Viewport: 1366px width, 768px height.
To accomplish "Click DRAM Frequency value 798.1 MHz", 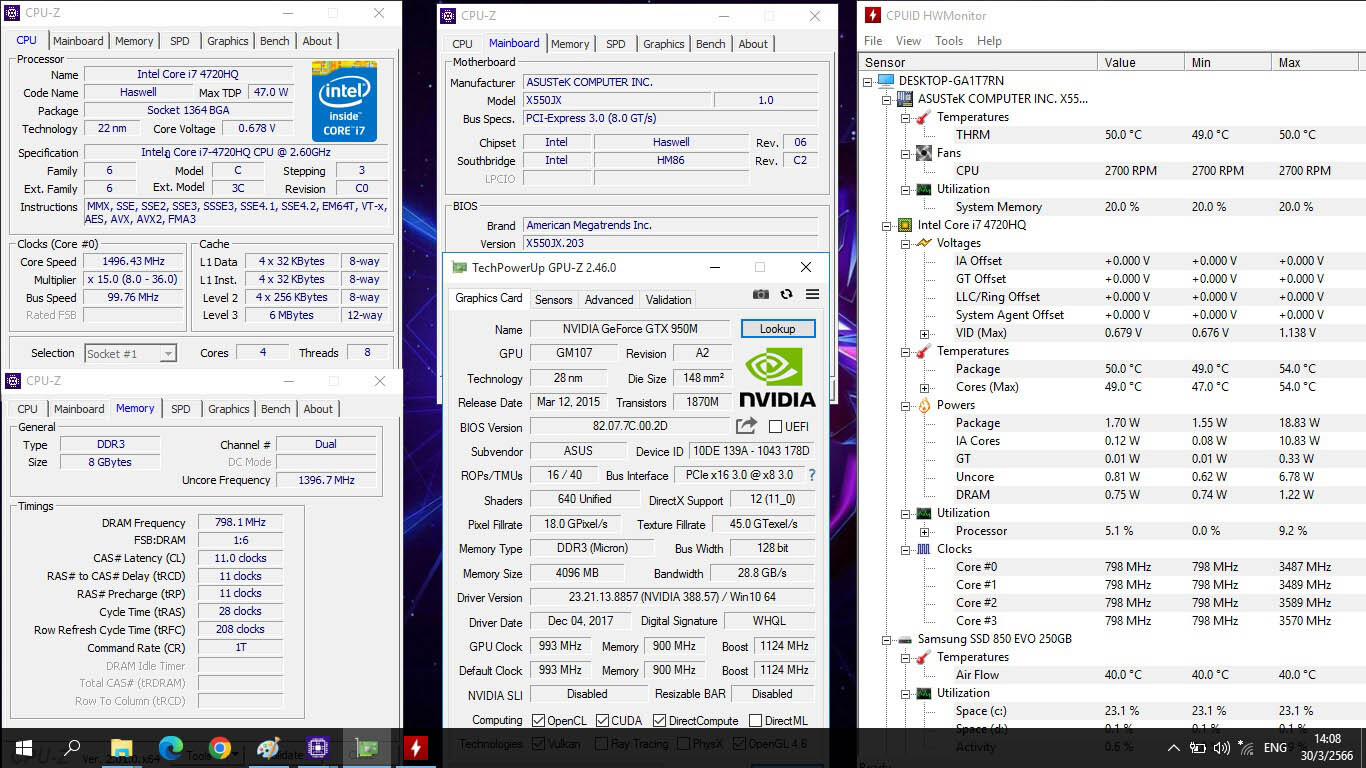I will 240,523.
